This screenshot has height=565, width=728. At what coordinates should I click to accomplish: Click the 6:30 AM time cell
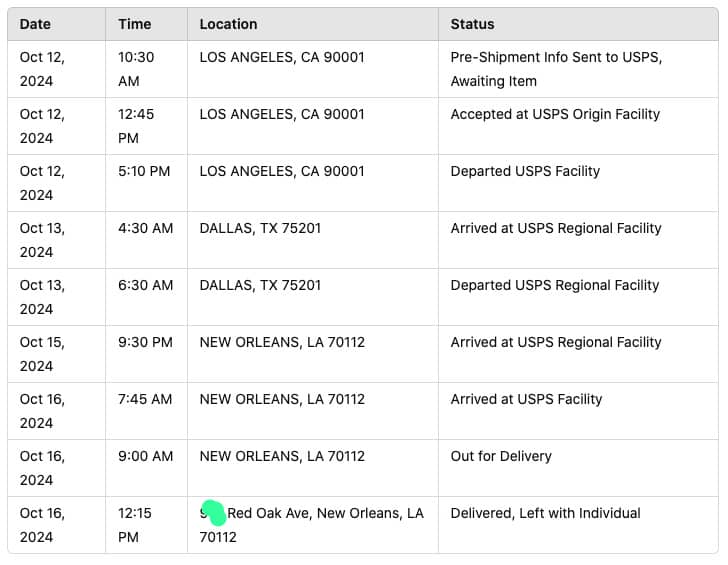[145, 285]
